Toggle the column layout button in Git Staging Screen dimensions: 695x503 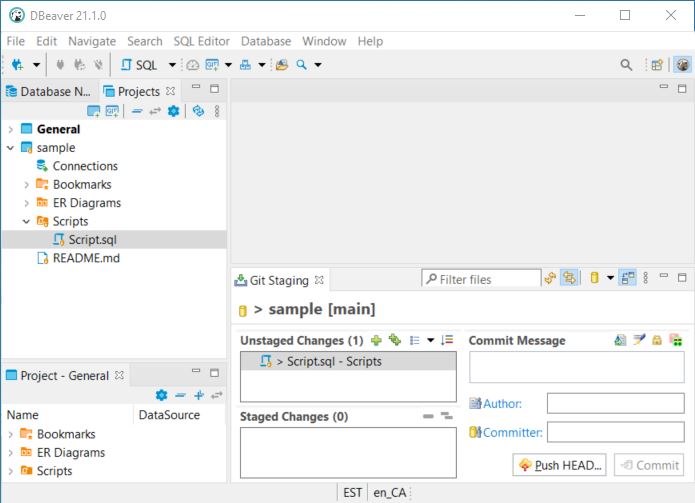628,278
